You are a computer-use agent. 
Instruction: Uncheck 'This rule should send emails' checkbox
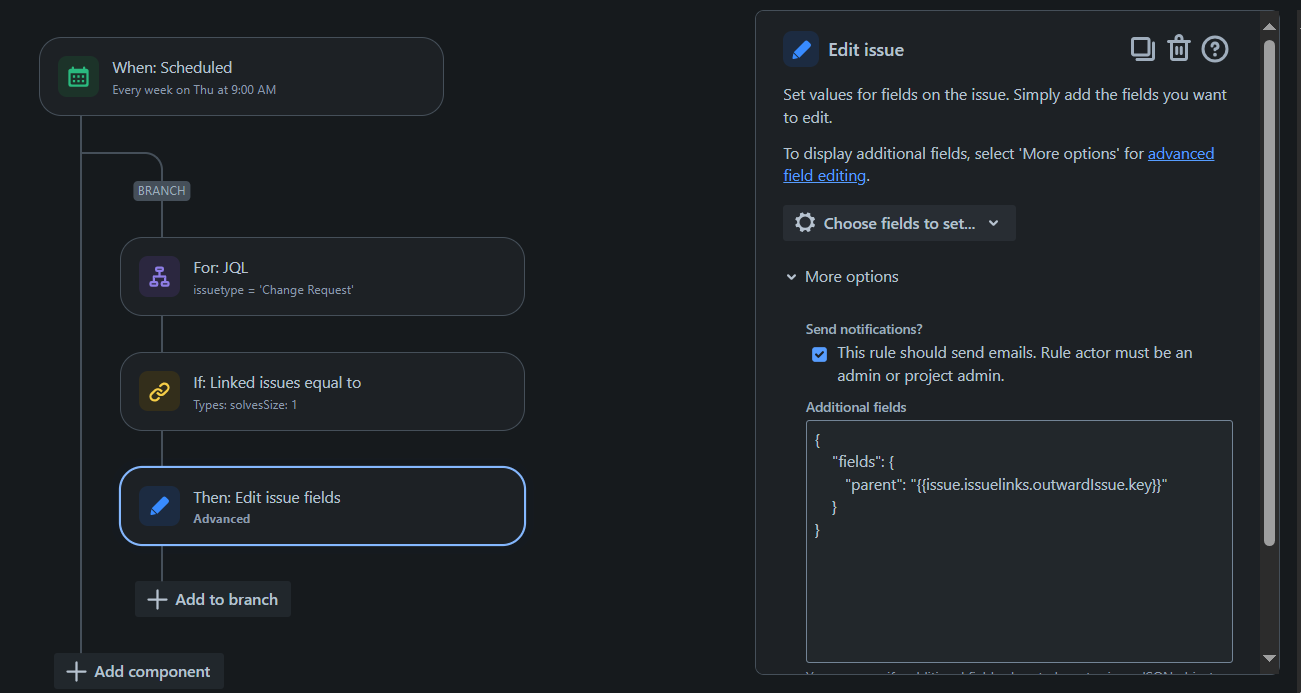tap(820, 354)
